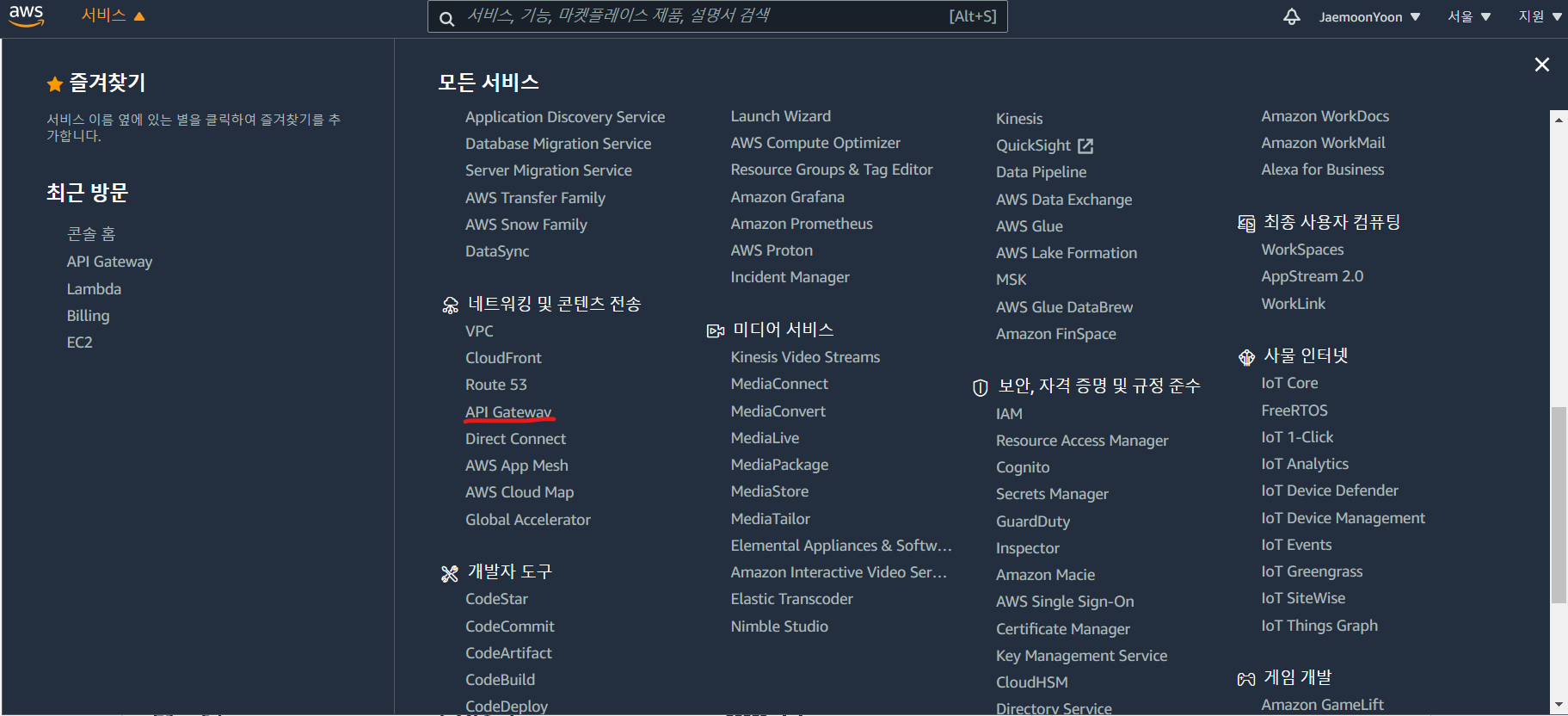Open FreeRTOS service

pos(1294,410)
